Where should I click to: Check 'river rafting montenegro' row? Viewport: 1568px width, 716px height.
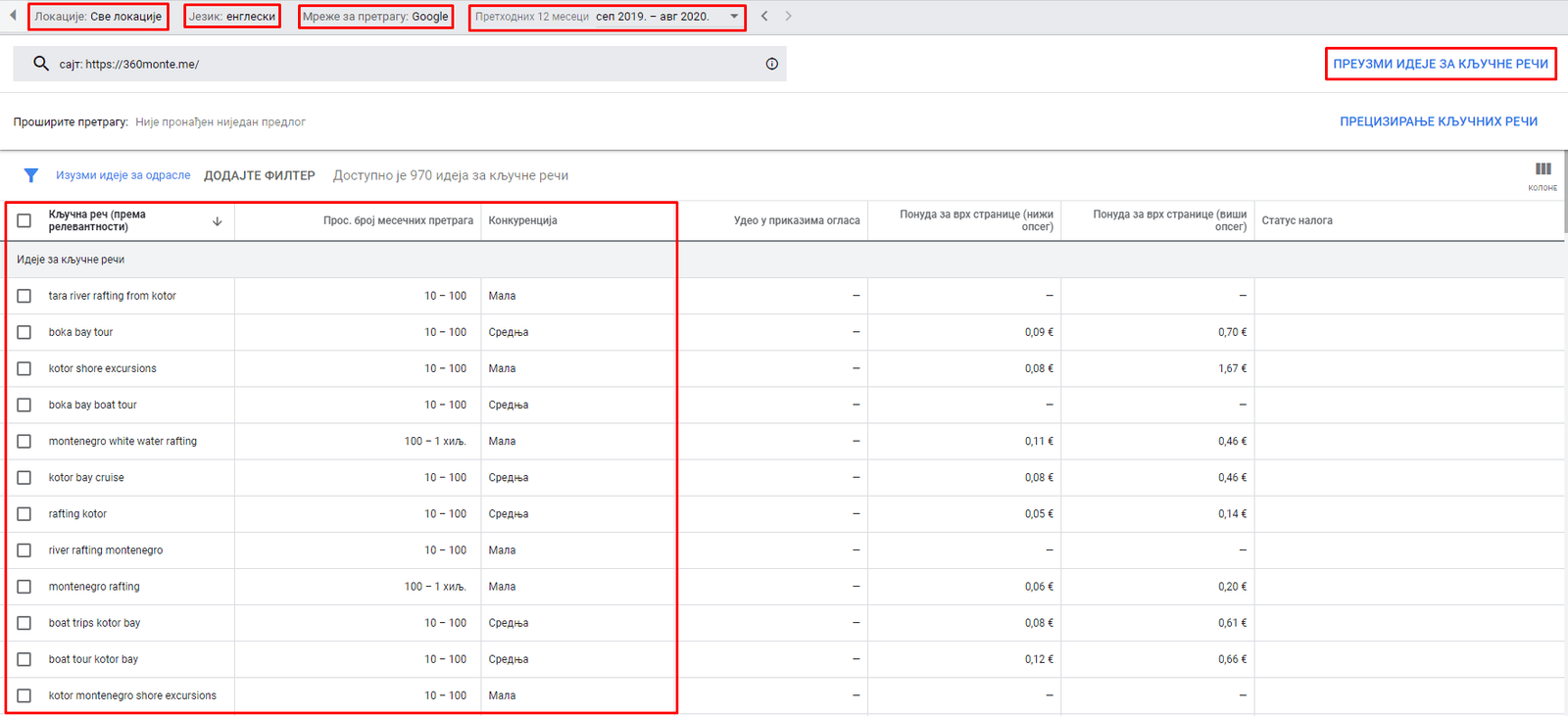point(24,550)
